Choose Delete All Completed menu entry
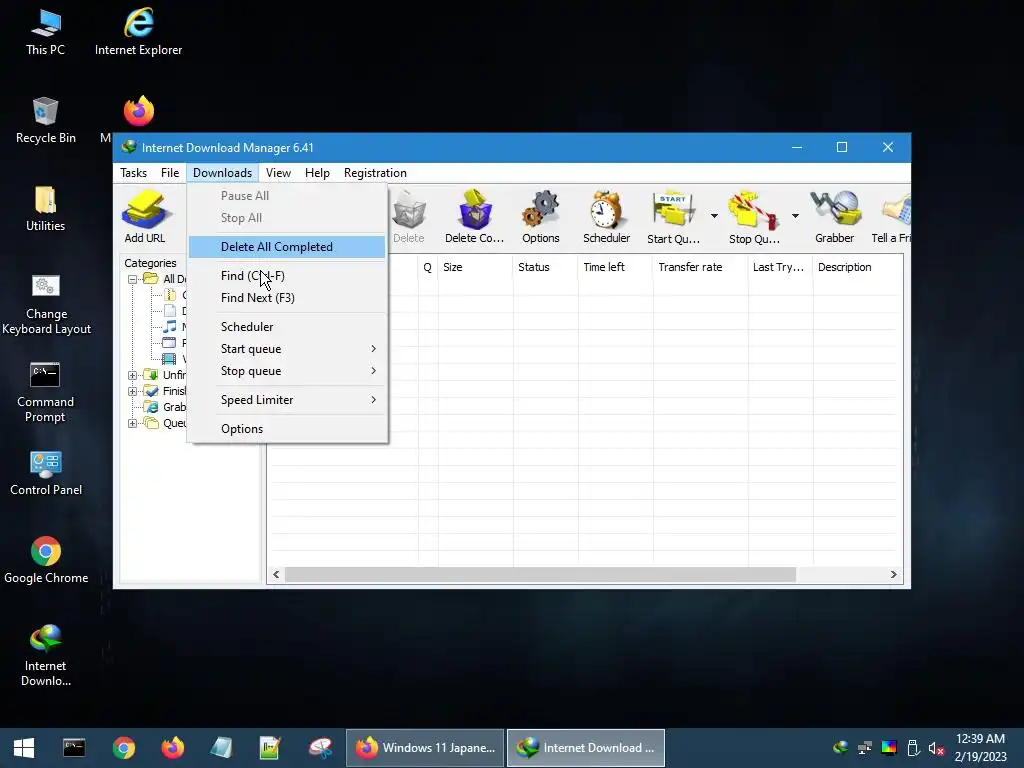 287,247
